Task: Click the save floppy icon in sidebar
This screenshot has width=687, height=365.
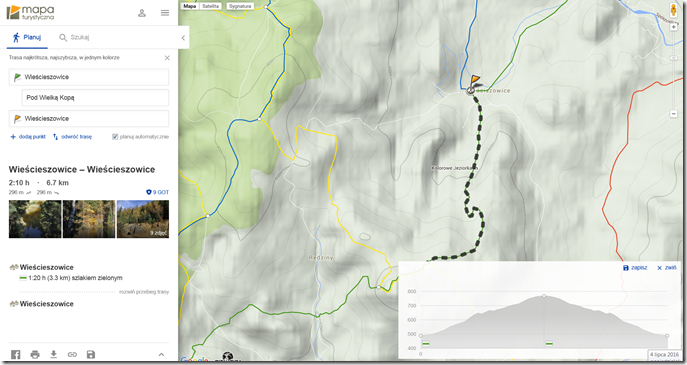Action: pyautogui.click(x=91, y=354)
